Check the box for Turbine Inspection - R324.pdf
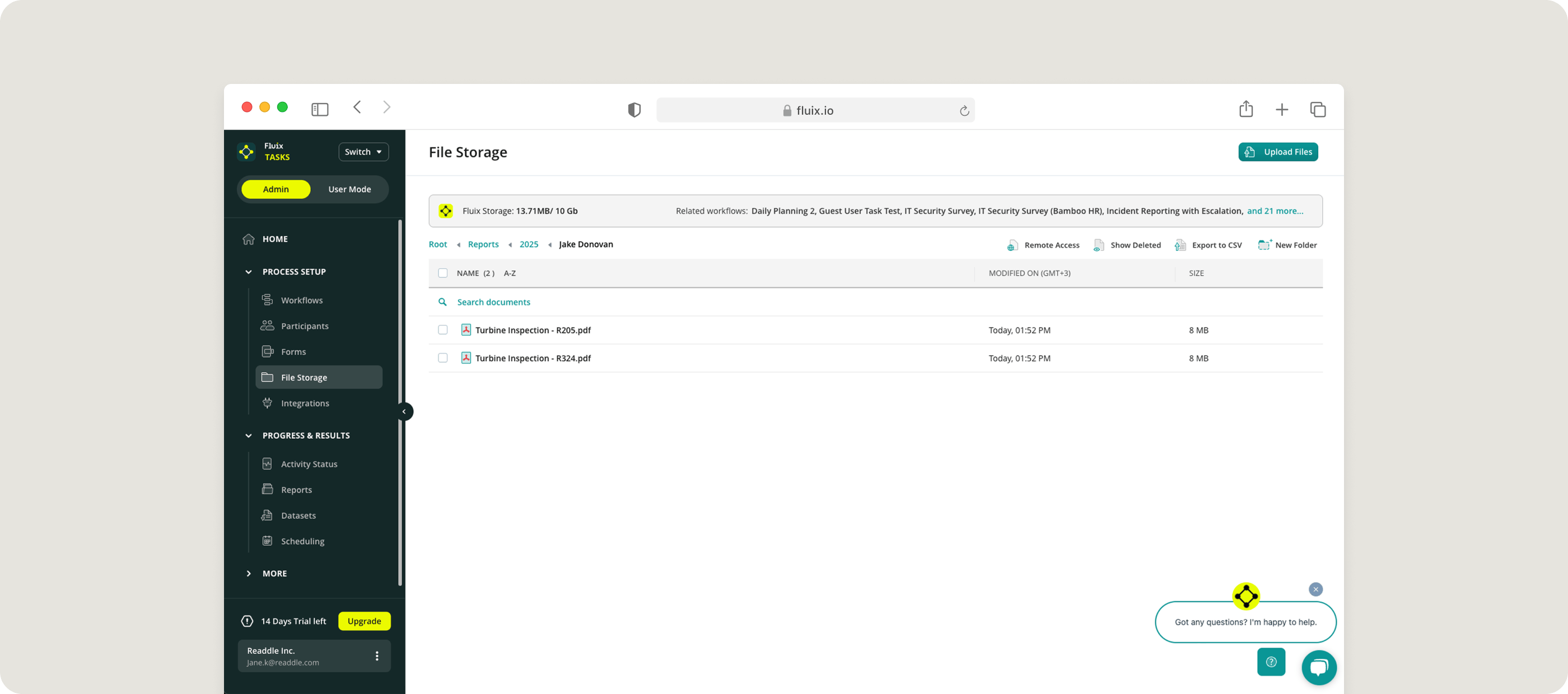This screenshot has width=1568, height=694. [x=442, y=358]
